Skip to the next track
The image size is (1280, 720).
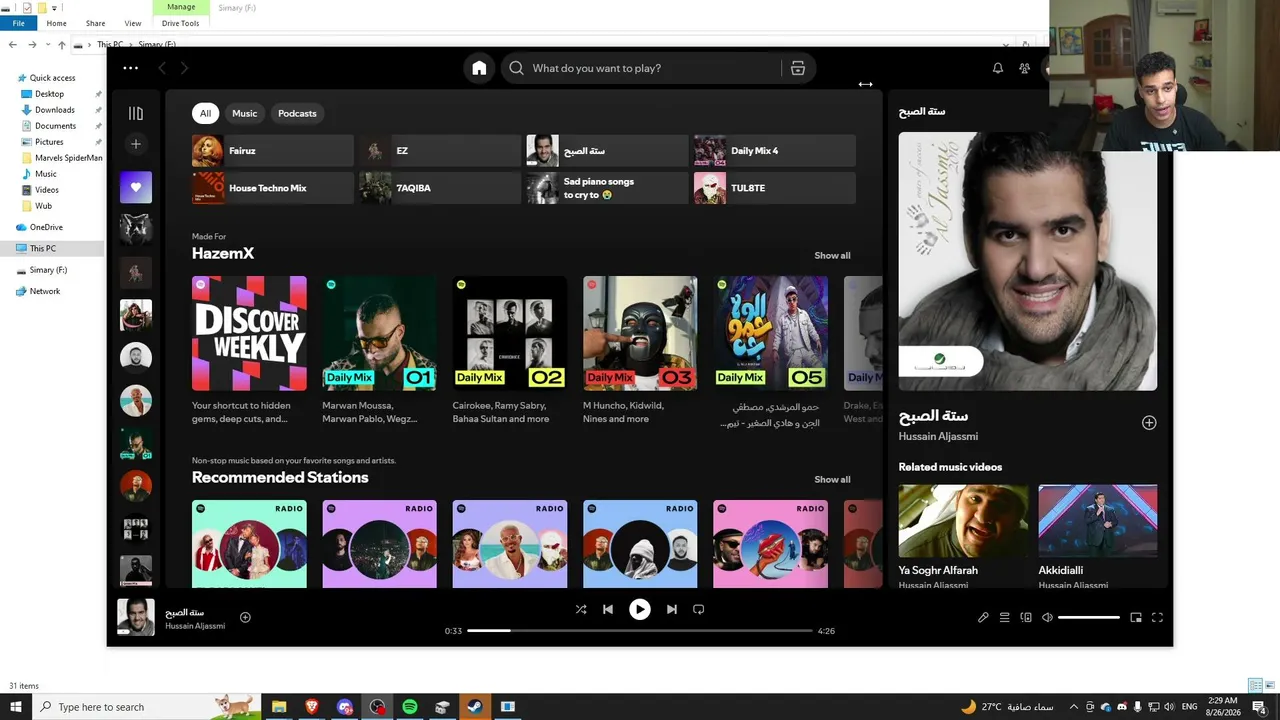[672, 609]
